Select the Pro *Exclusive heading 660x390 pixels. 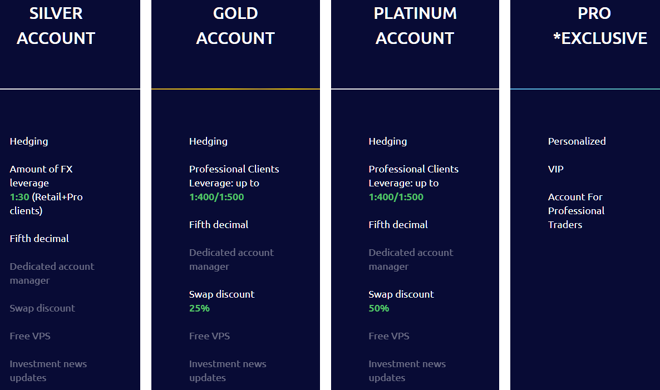point(600,26)
